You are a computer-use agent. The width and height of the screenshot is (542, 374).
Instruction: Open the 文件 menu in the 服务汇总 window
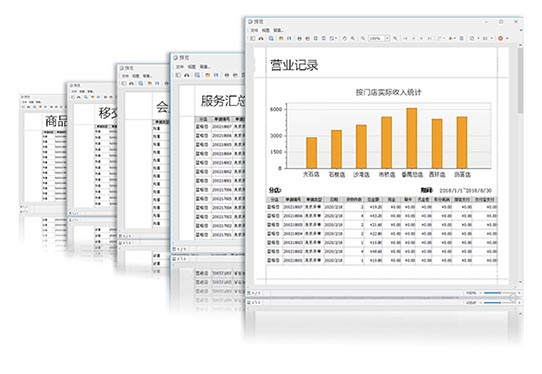coord(179,67)
